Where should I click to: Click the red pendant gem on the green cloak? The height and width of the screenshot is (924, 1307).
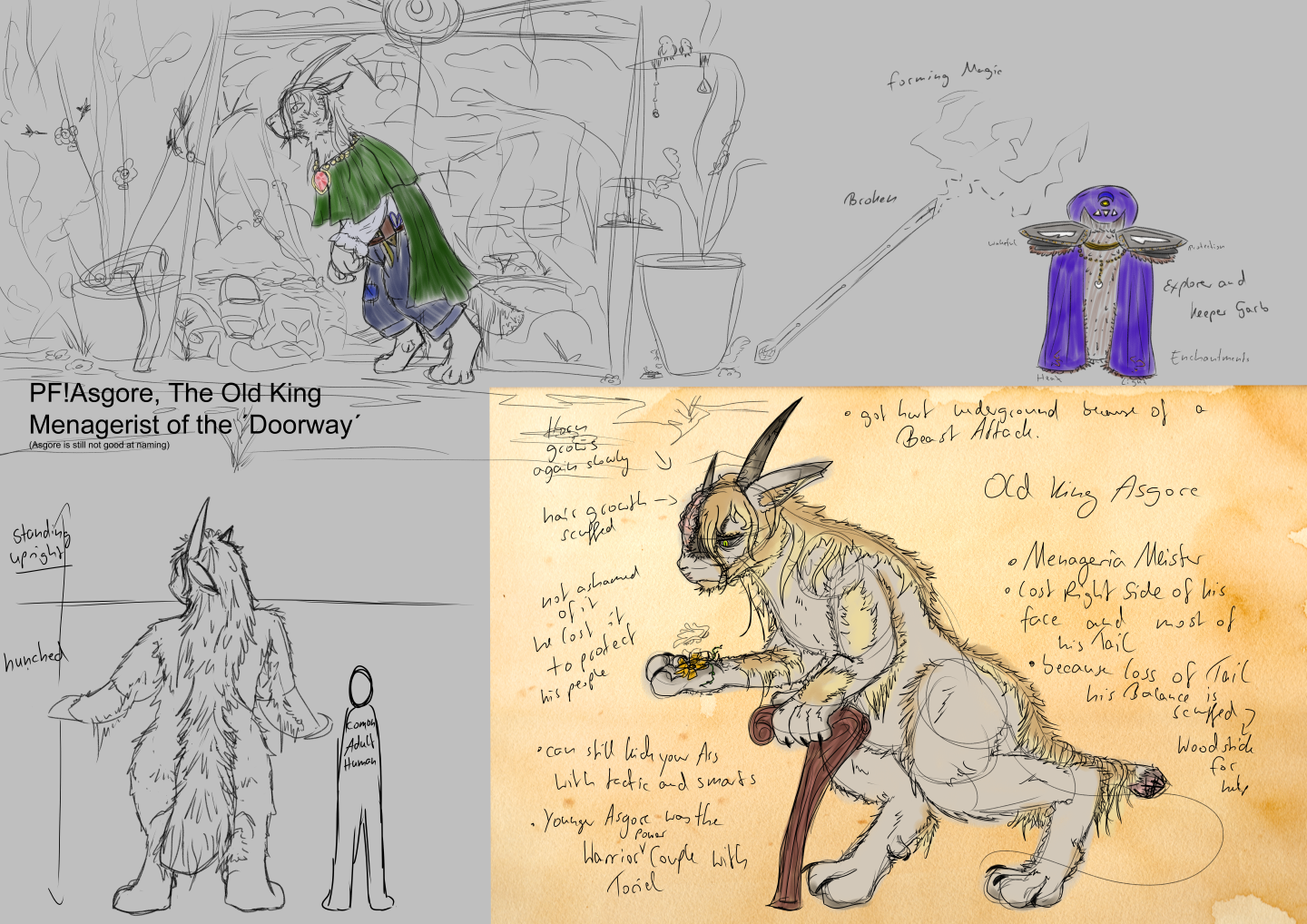click(322, 180)
